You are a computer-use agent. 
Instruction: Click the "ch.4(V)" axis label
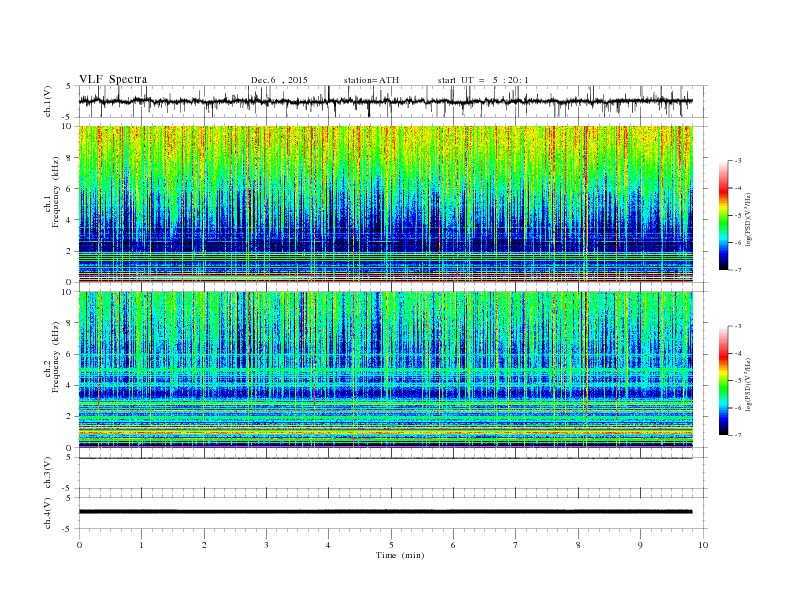[48, 513]
